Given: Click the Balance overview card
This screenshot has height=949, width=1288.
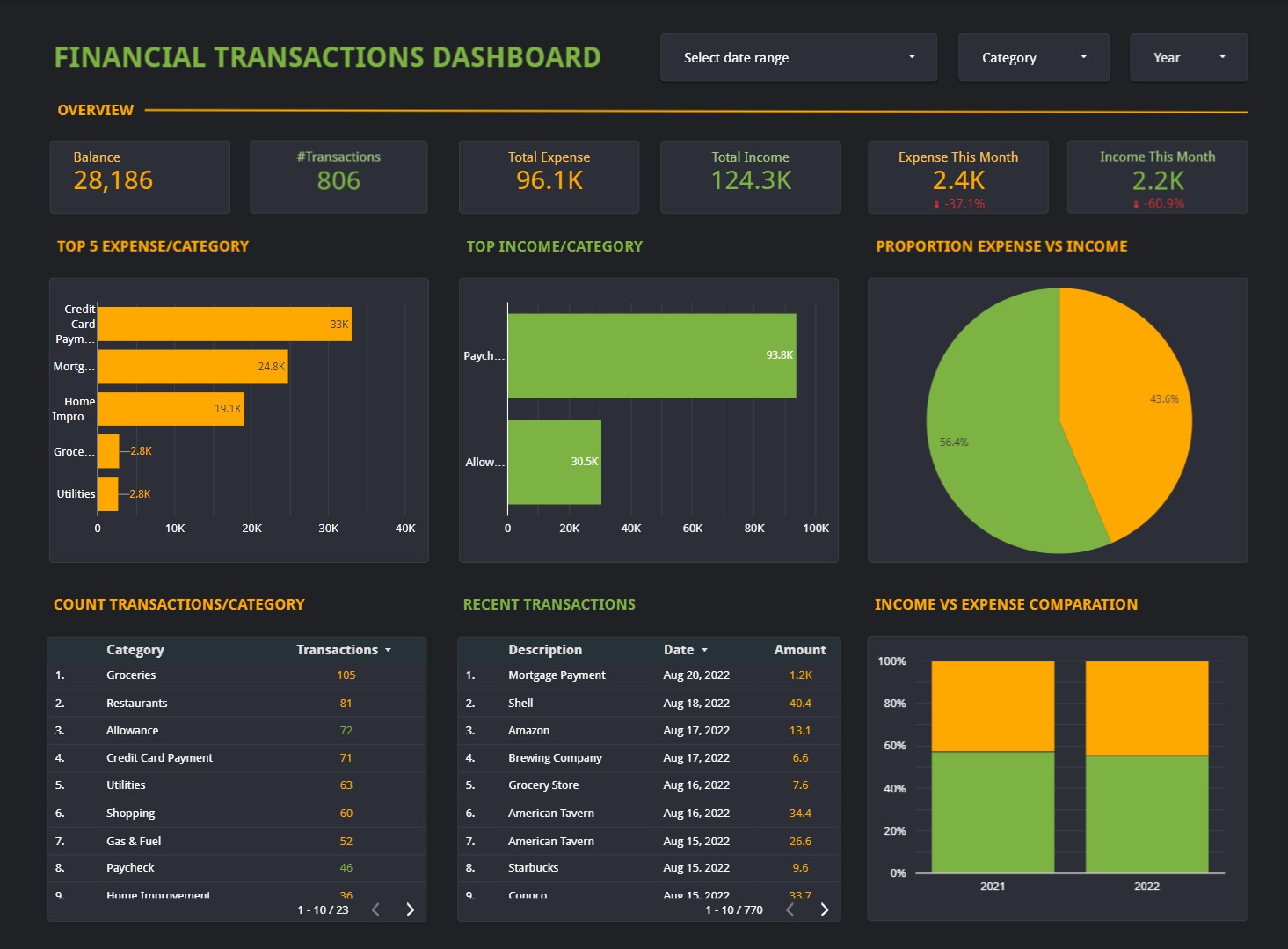Looking at the screenshot, I should click(140, 176).
